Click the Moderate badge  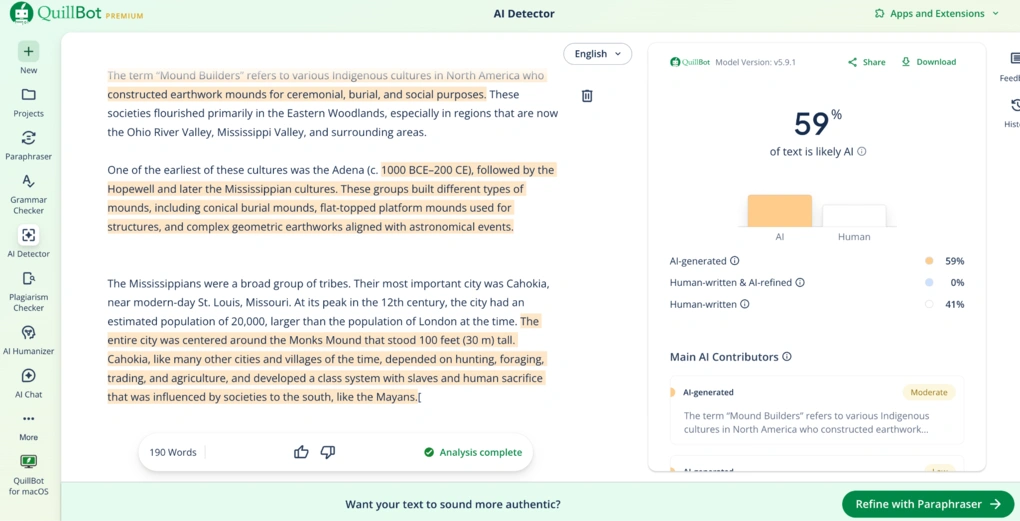click(x=929, y=393)
